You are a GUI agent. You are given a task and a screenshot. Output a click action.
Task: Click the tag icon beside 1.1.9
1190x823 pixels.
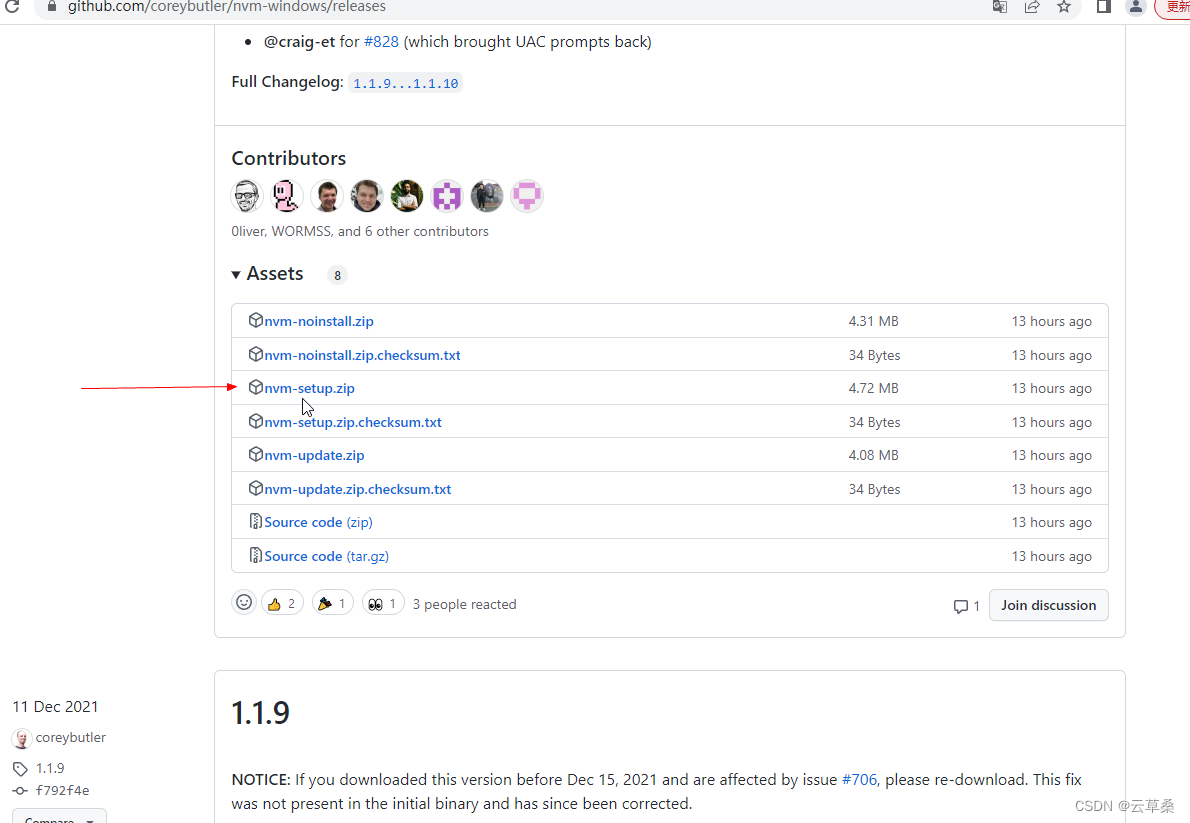click(20, 769)
